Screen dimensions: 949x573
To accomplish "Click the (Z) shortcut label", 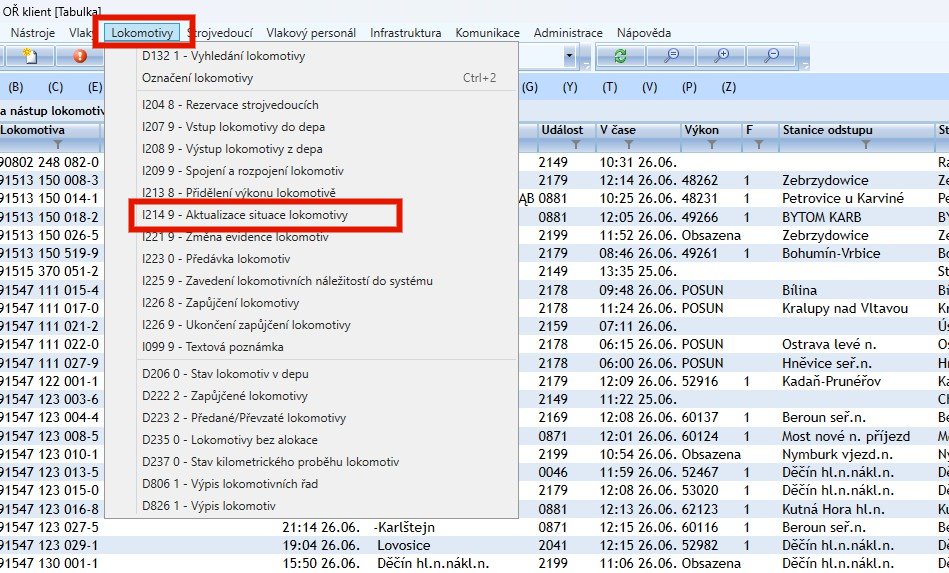I will 728,87.
